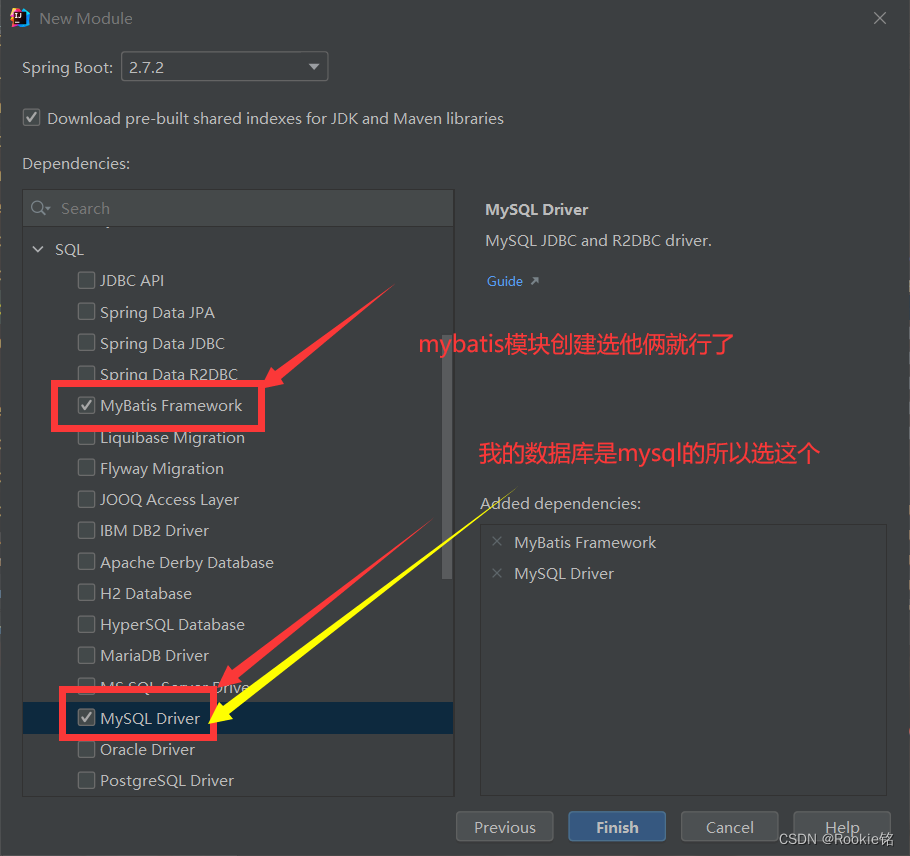Image resolution: width=910 pixels, height=856 pixels.
Task: Open the Spring Boot version dropdown
Action: tap(224, 67)
